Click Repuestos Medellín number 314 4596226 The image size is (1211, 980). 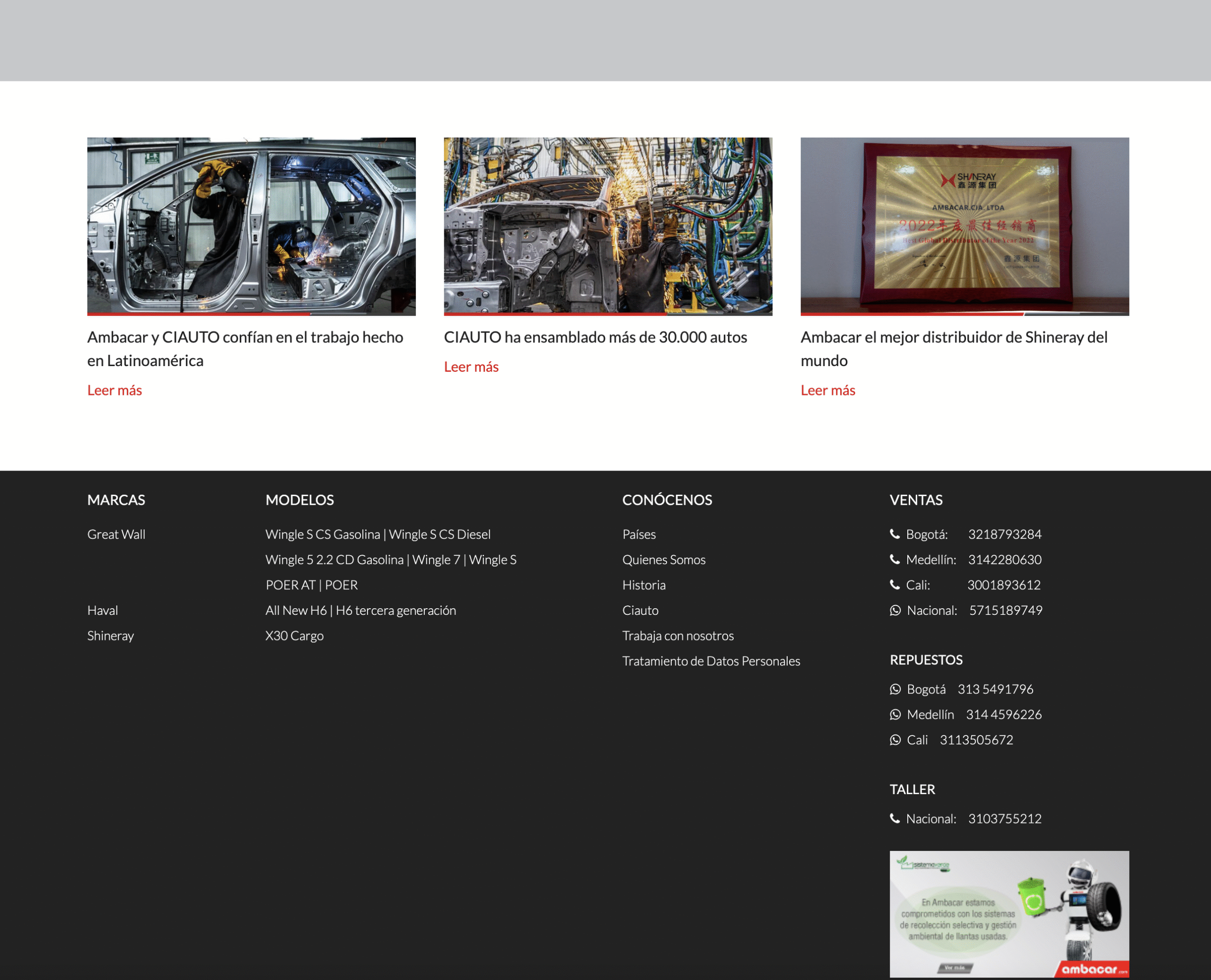coord(1004,715)
